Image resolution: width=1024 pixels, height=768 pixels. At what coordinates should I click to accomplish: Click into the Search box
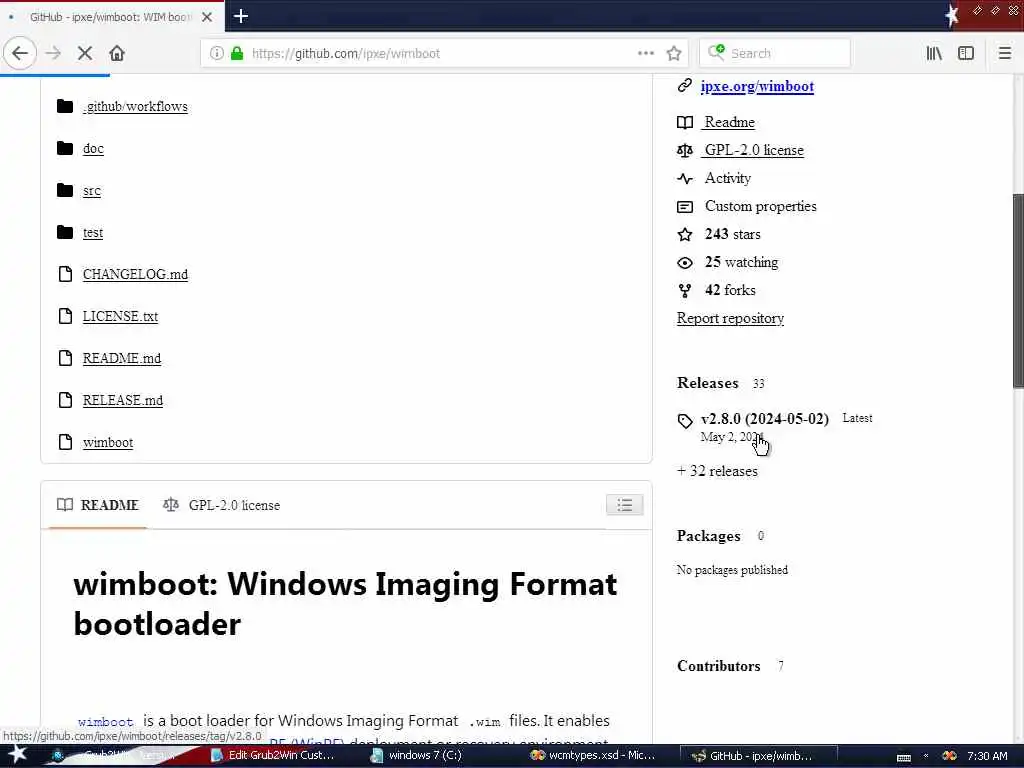pyautogui.click(x=775, y=53)
